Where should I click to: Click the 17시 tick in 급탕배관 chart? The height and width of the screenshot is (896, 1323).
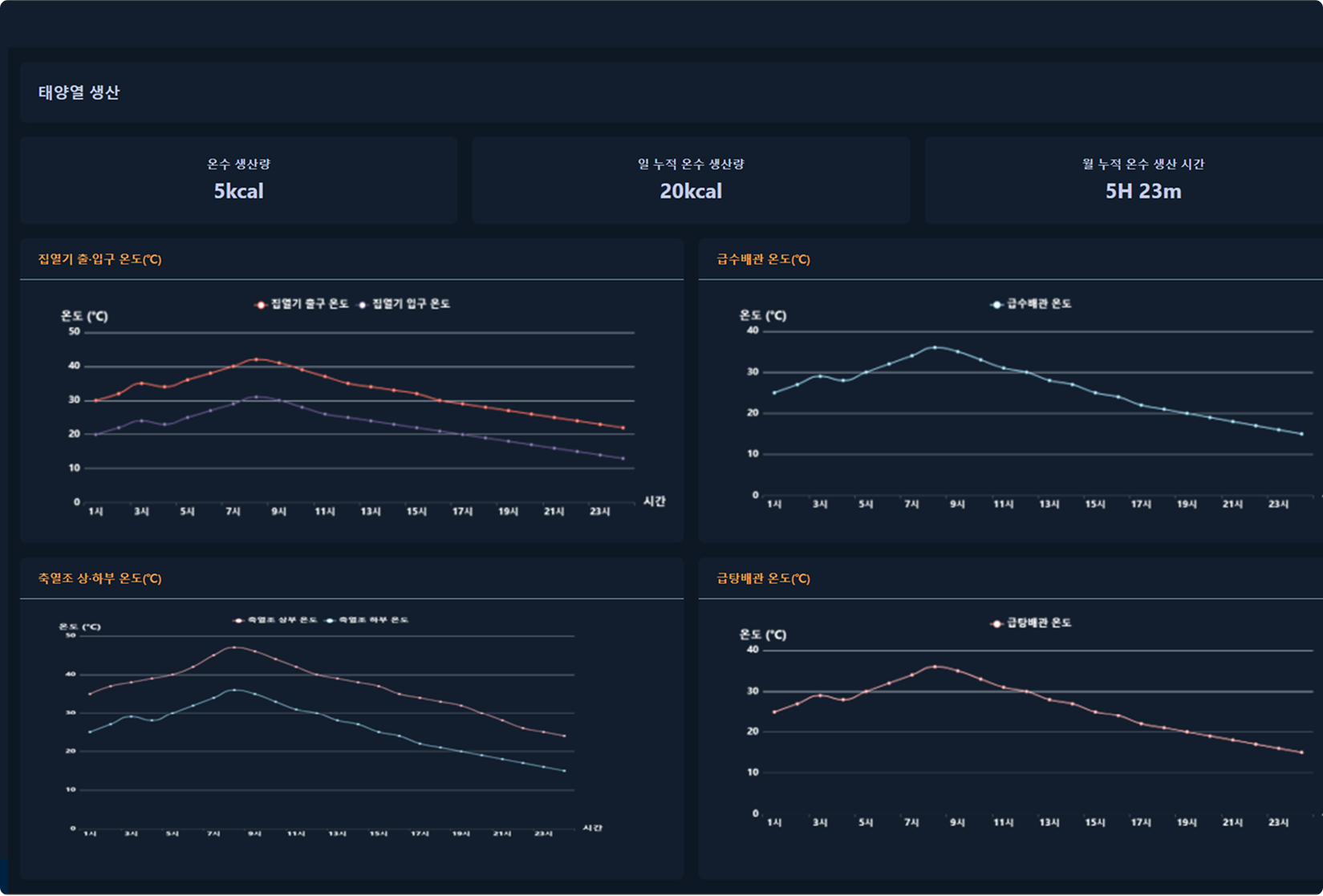click(1141, 823)
